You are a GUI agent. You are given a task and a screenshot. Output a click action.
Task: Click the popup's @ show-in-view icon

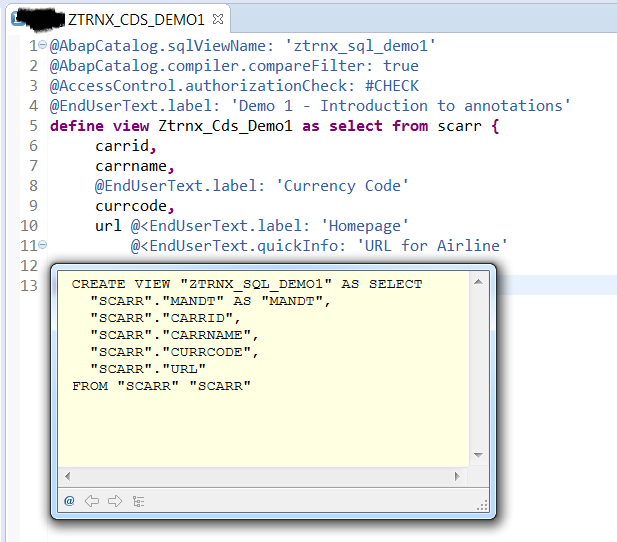69,501
